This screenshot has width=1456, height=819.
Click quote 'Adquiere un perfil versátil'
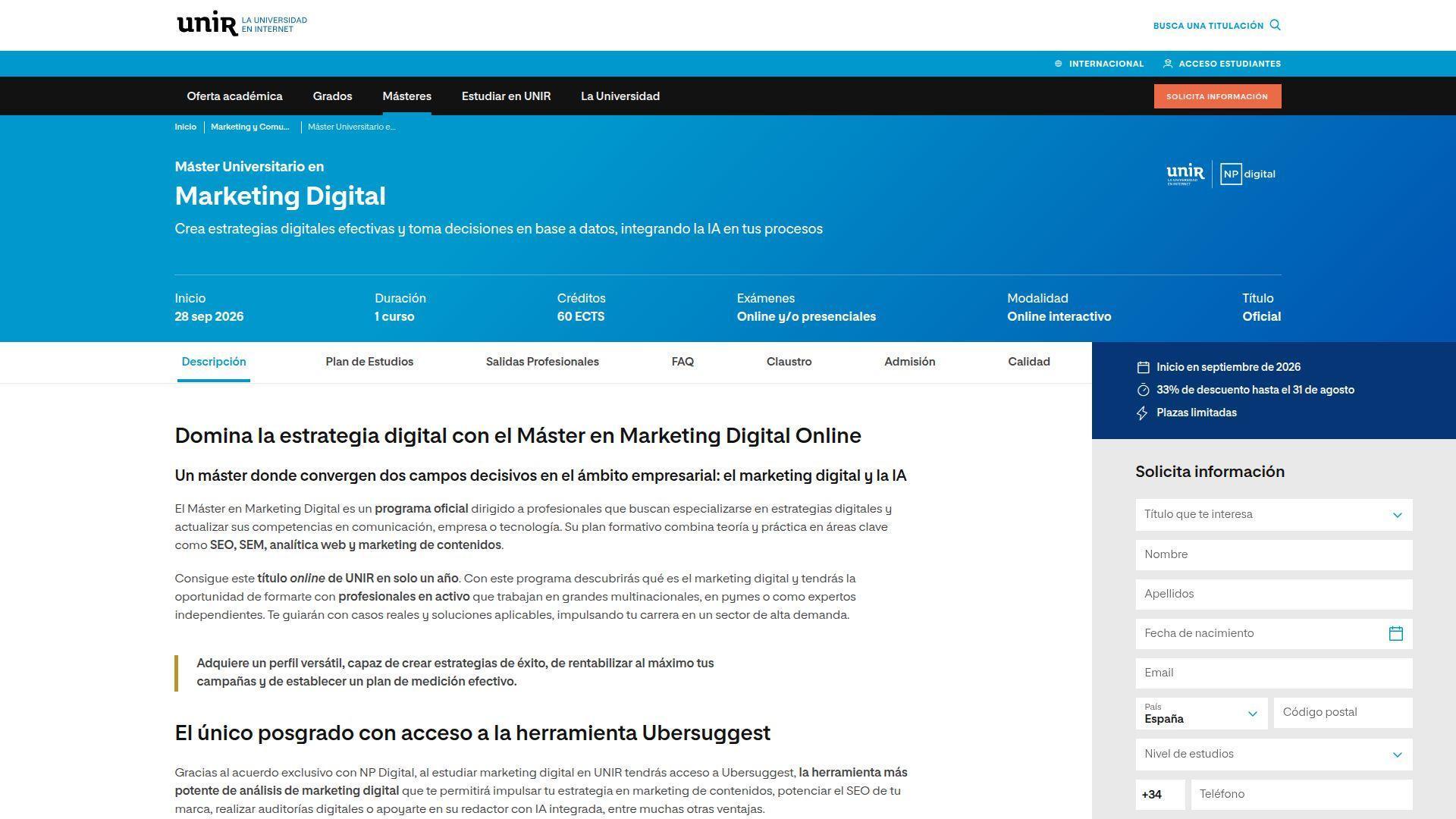click(x=455, y=673)
